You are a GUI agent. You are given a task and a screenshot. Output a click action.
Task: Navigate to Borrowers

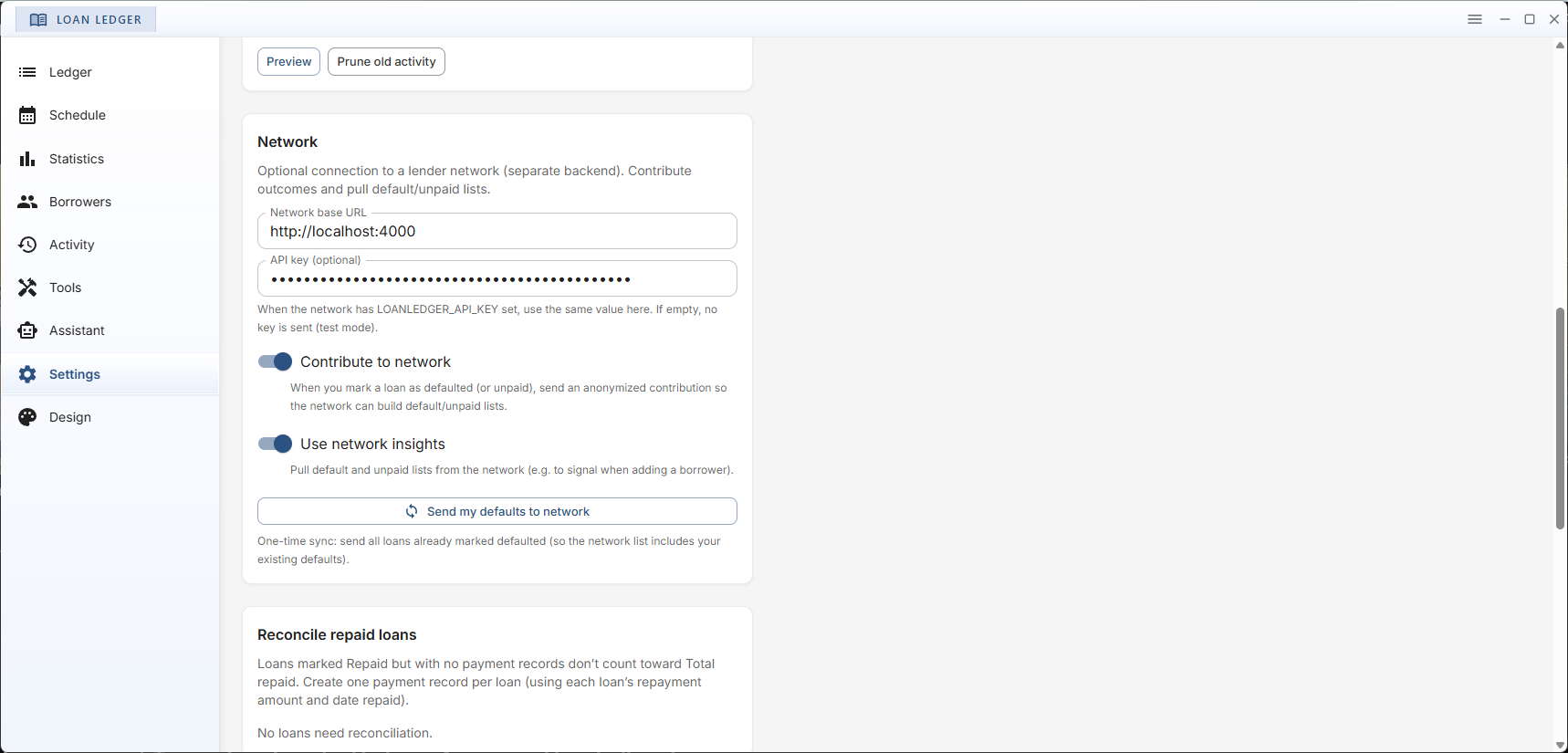click(x=110, y=202)
